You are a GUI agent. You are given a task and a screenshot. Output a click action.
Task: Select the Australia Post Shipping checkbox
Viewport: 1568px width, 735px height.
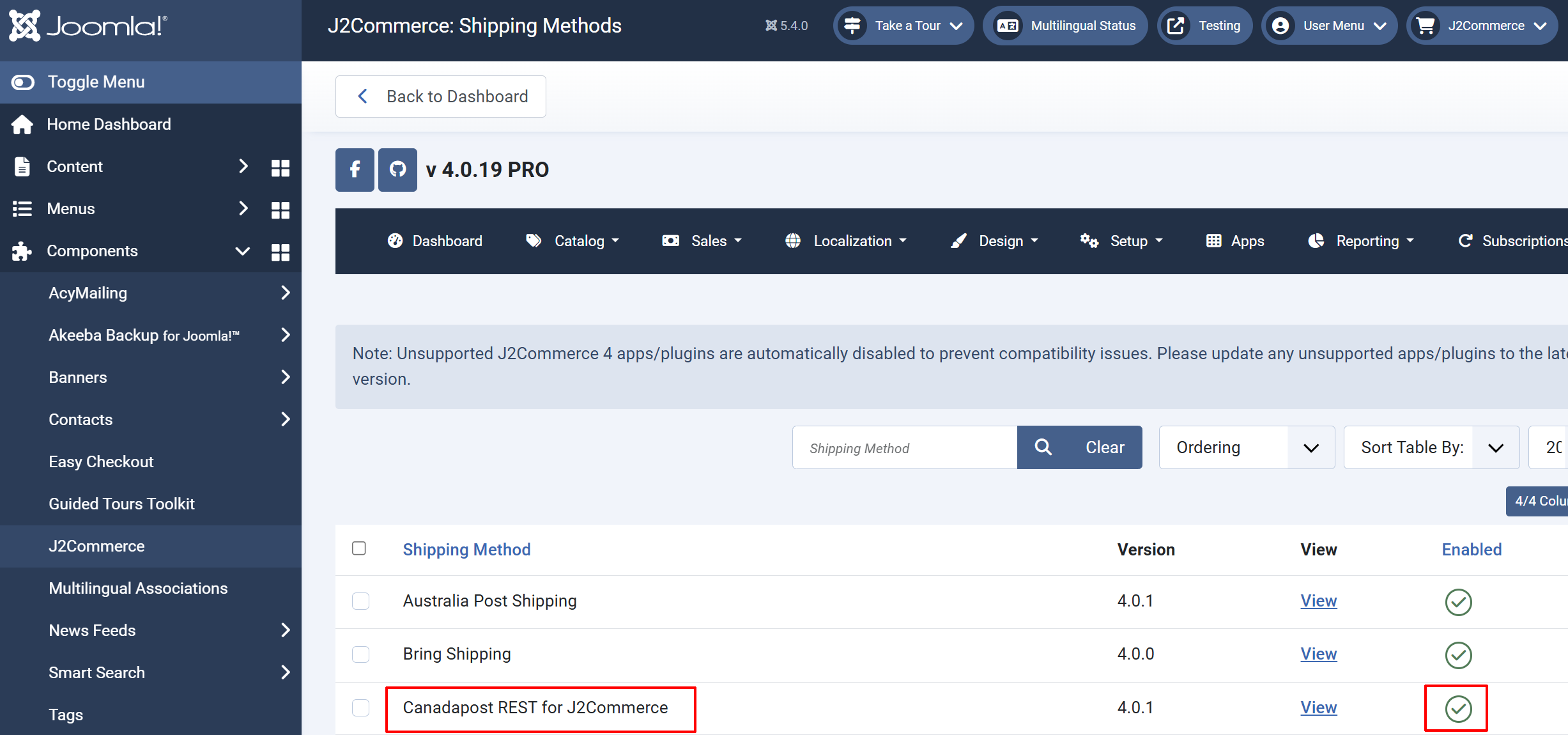360,601
